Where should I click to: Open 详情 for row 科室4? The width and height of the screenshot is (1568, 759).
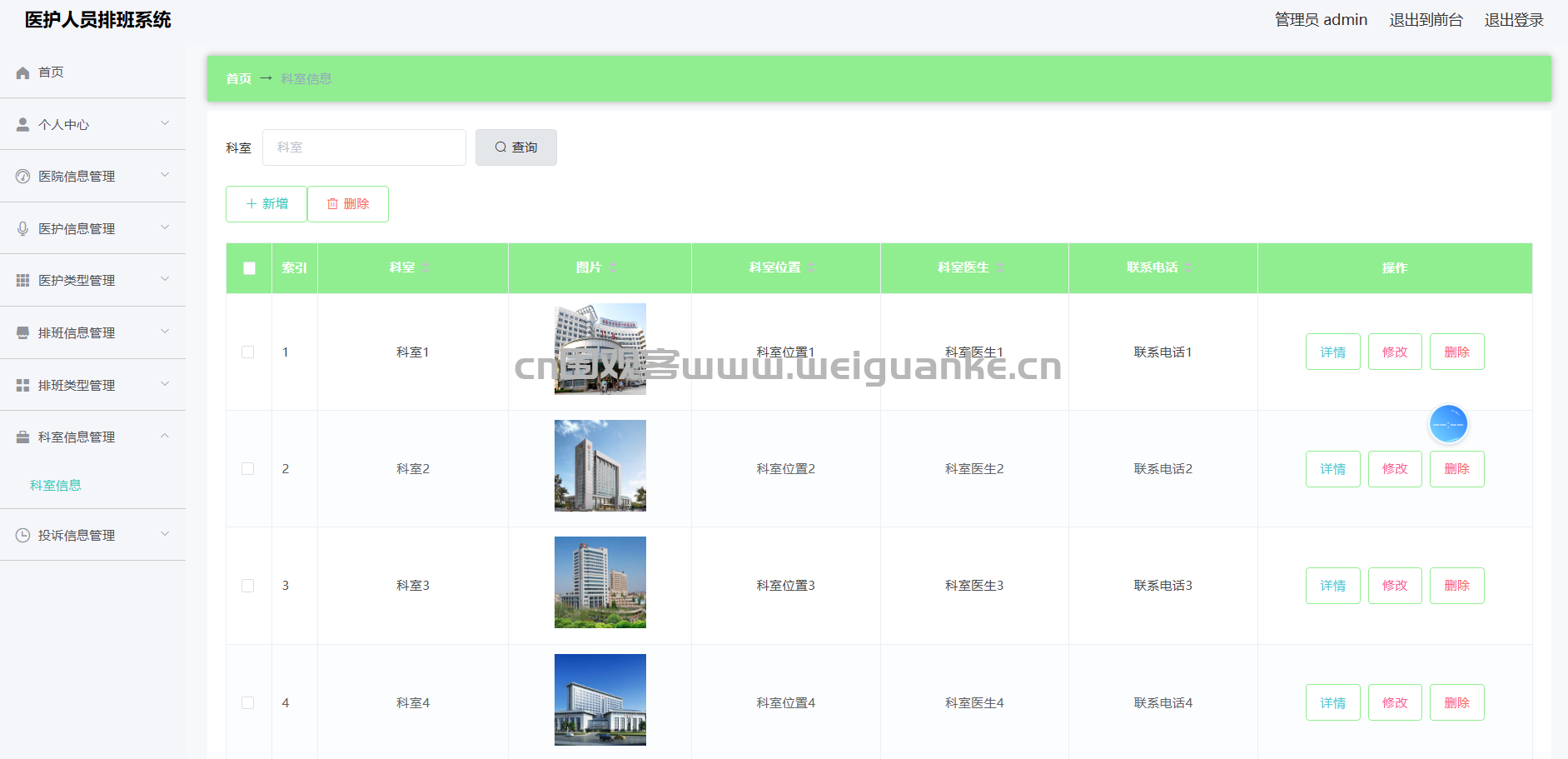[1333, 702]
